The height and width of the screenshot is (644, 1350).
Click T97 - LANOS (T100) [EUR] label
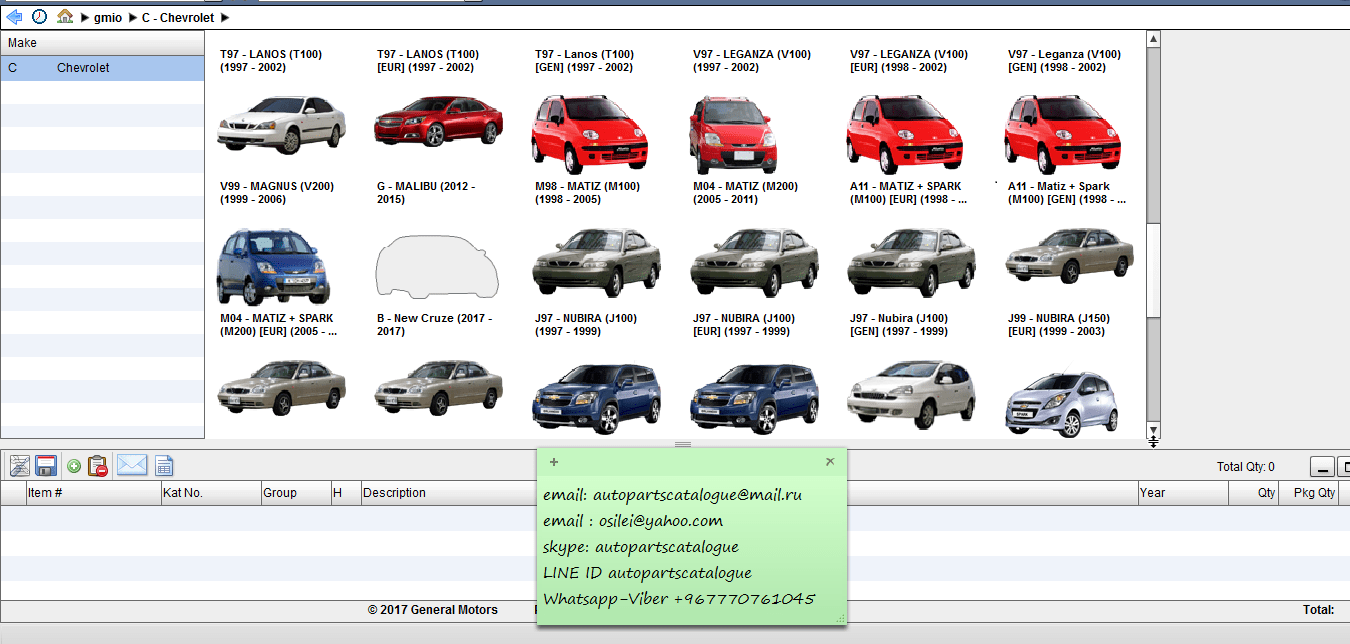click(x=428, y=61)
